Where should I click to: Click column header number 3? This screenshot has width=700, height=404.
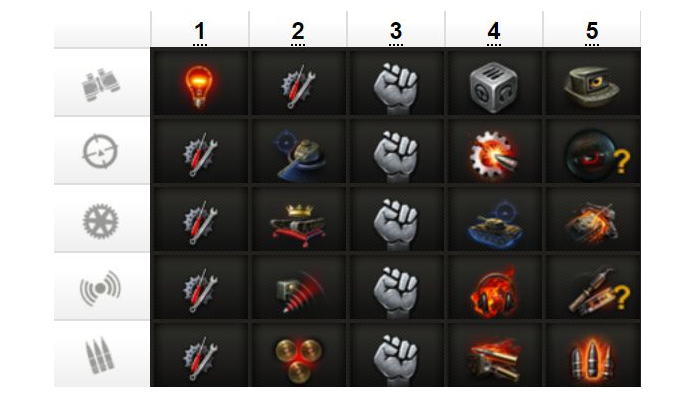coord(396,31)
